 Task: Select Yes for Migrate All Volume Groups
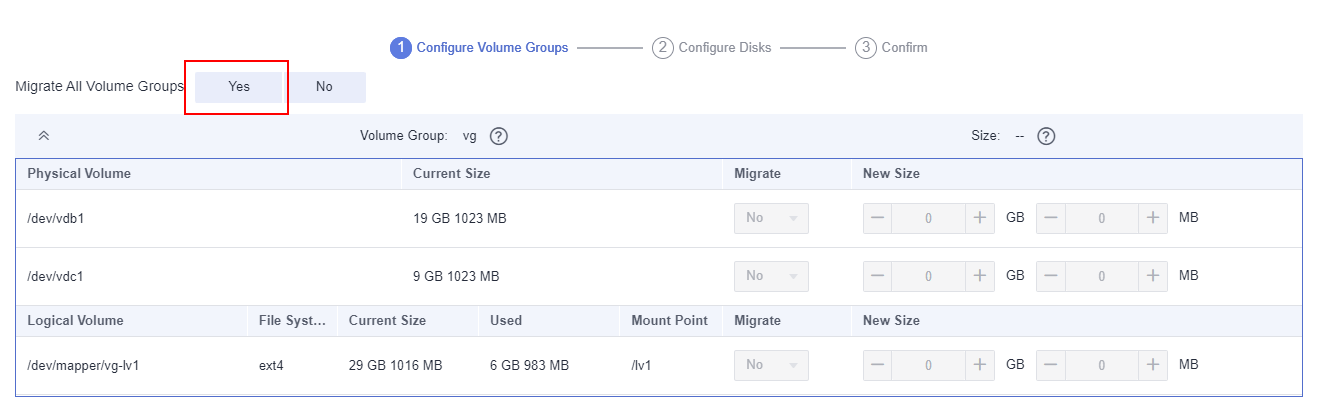239,87
